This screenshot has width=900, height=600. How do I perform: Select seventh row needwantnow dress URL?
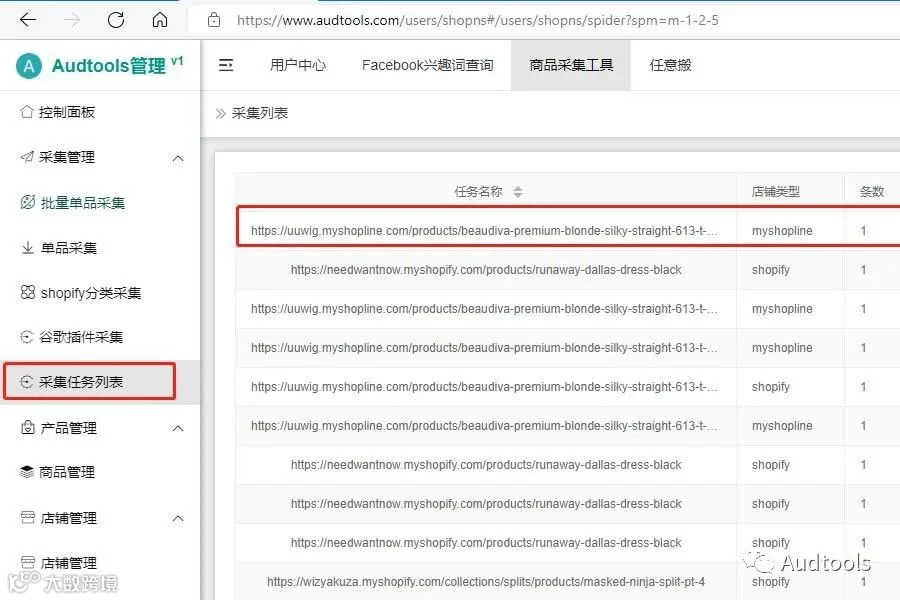pyautogui.click(x=486, y=465)
